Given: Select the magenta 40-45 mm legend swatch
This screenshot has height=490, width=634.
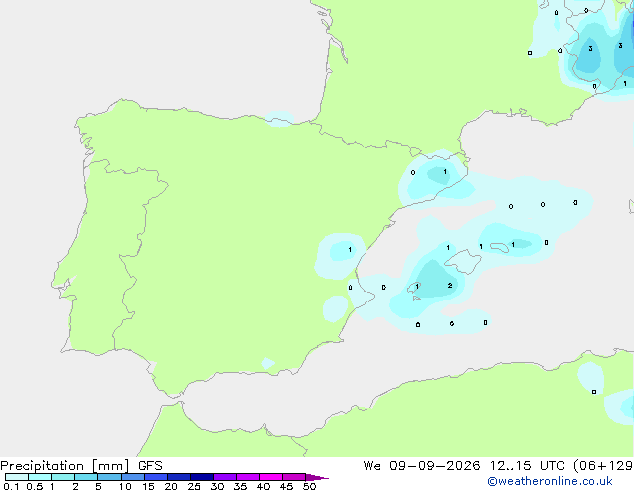Looking at the screenshot, I should tap(271, 477).
